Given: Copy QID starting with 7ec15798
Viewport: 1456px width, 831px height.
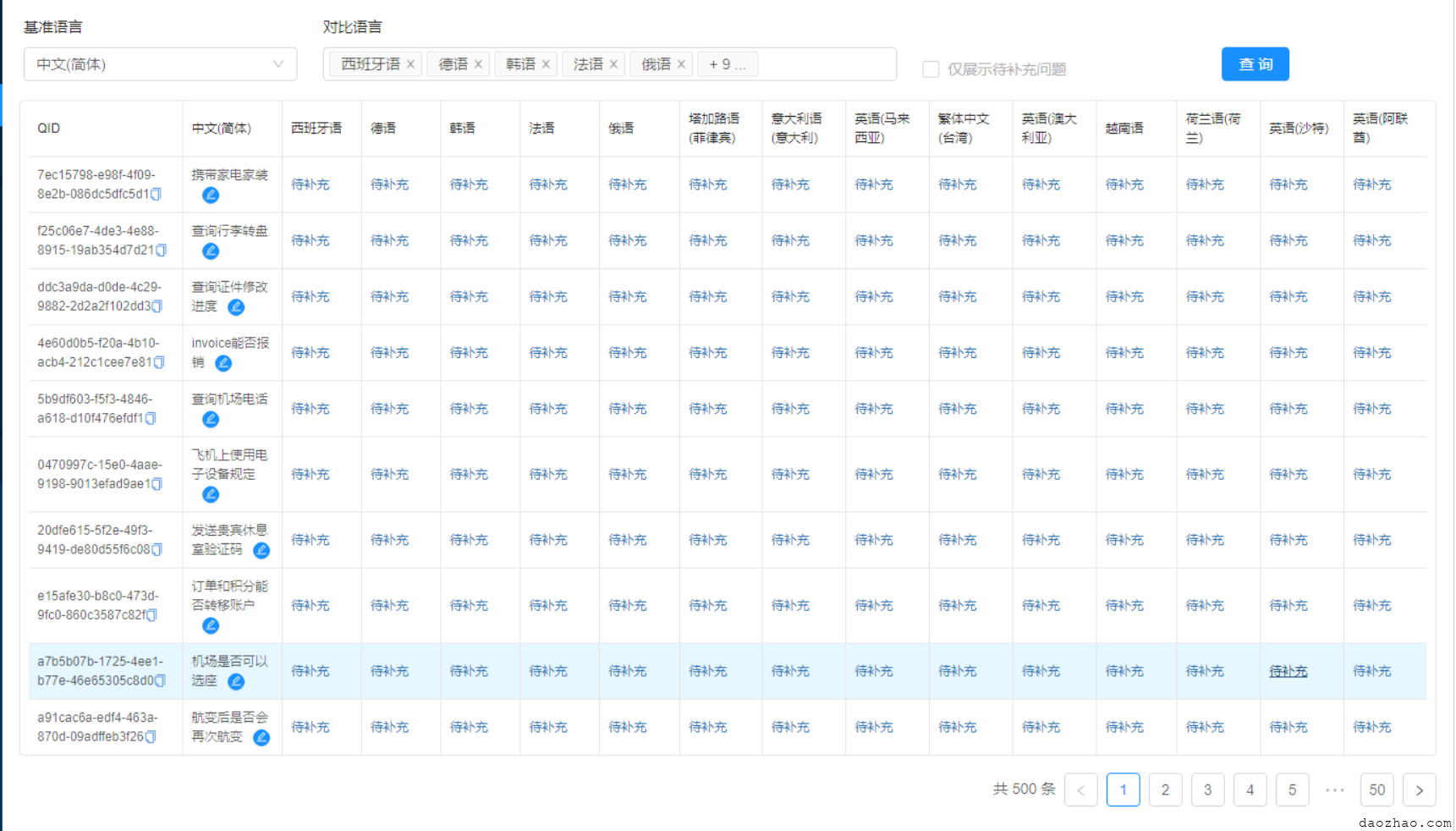Looking at the screenshot, I should coord(157,195).
